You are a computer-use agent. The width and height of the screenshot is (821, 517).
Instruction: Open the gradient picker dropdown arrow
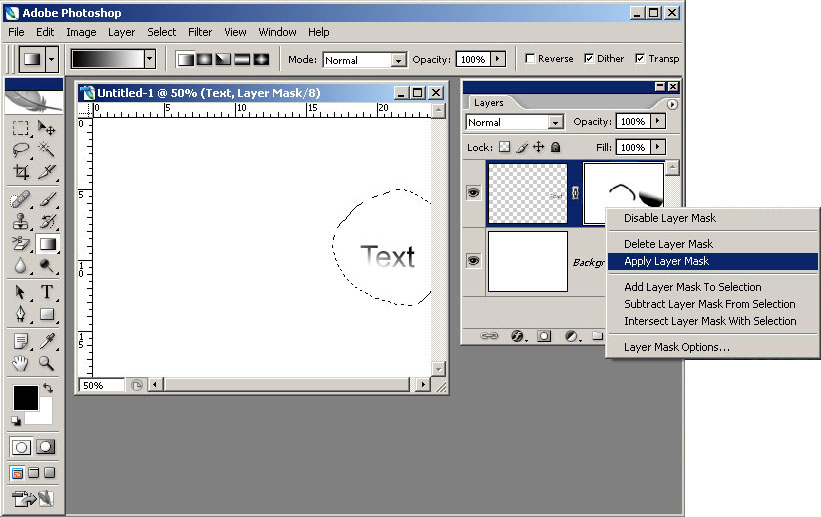point(150,59)
